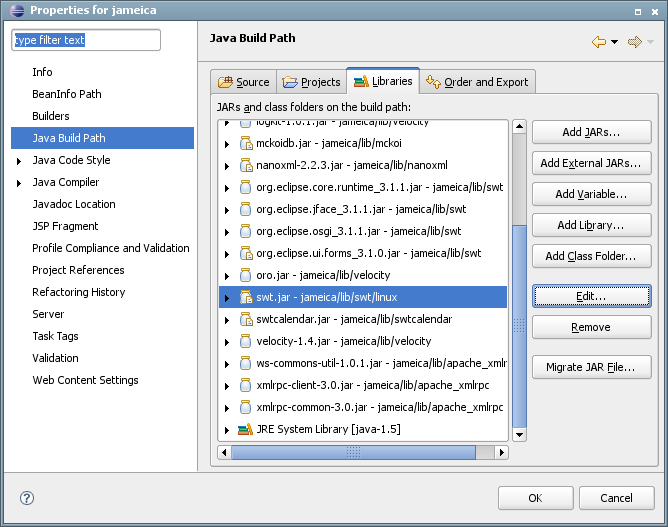
Task: Open the forward history dropdown arrow
Action: point(650,42)
